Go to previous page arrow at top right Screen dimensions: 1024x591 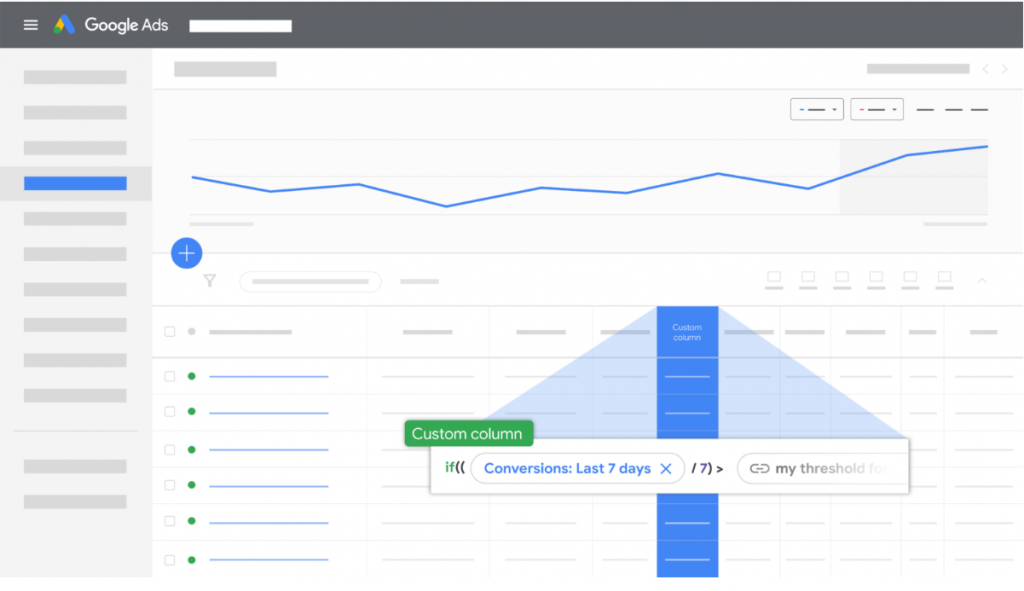(985, 69)
